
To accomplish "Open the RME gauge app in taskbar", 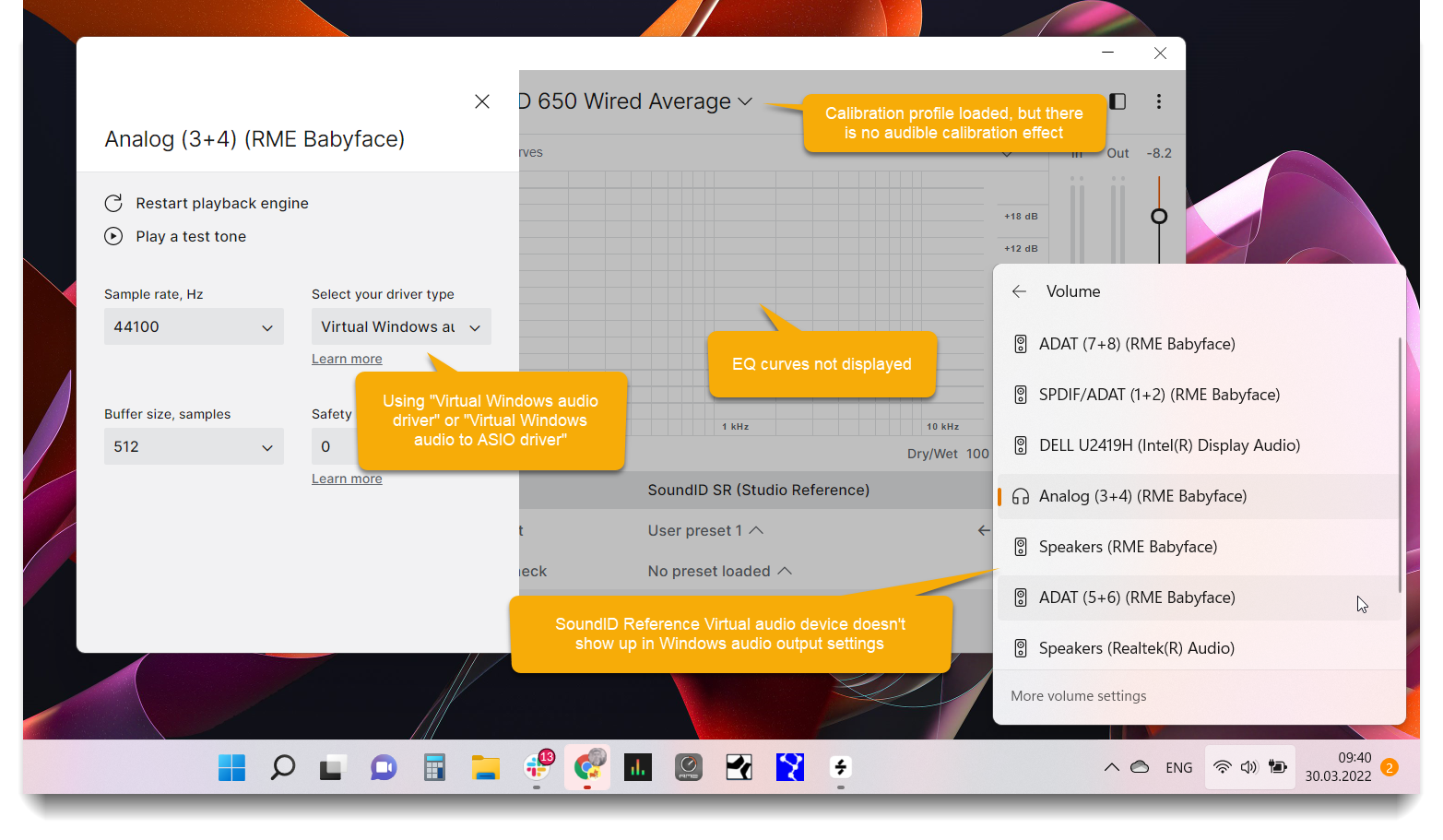I will pyautogui.click(x=689, y=767).
